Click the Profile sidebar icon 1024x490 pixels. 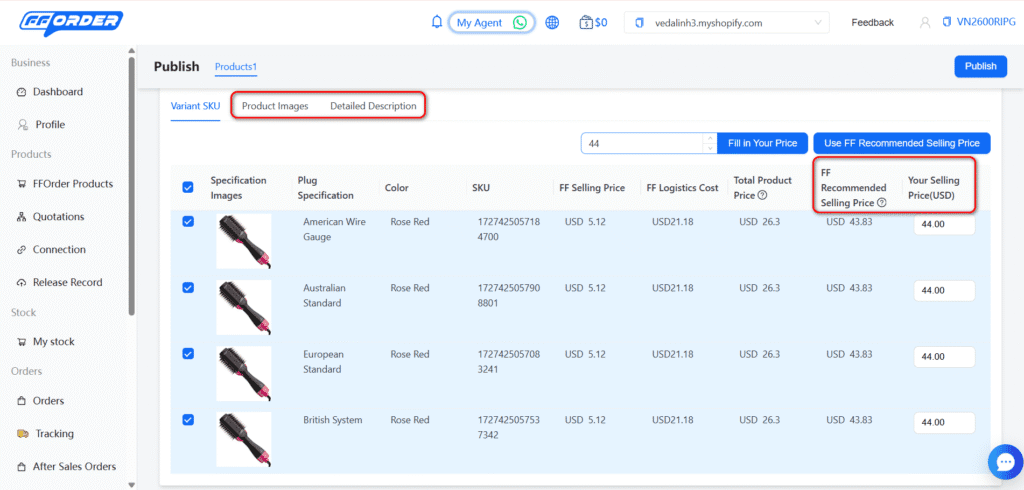pos(22,125)
